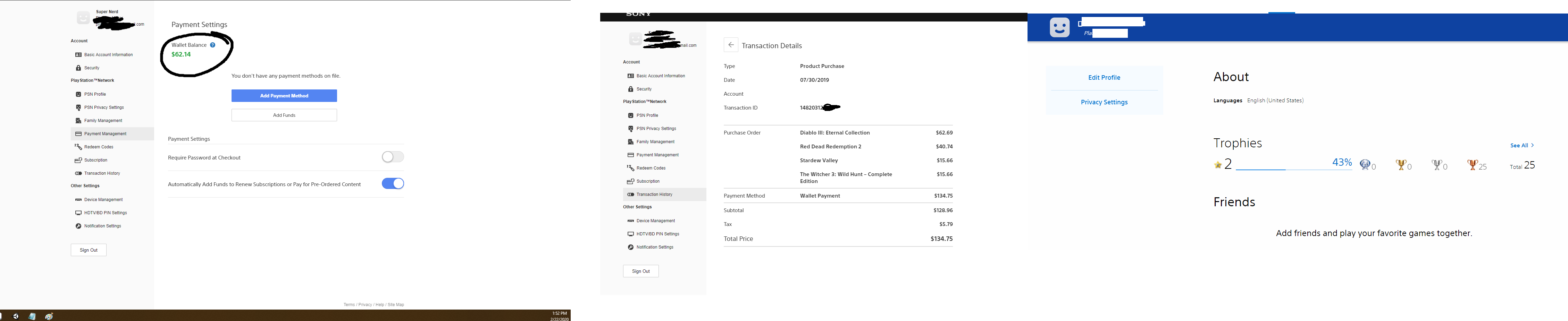1568x321 pixels.
Task: Open Privacy Settings link on profile page
Action: pos(1104,102)
